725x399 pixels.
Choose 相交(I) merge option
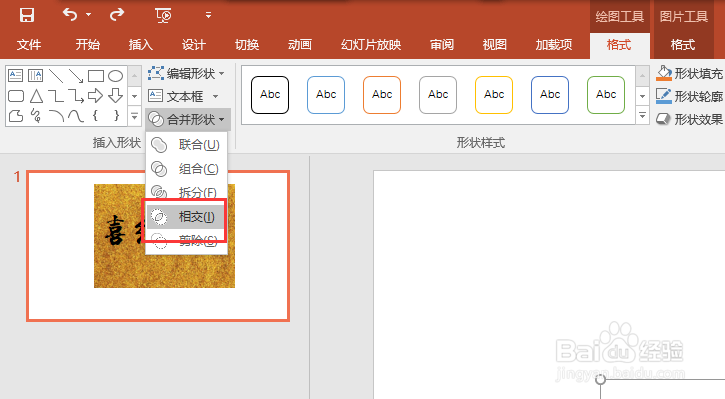(x=185, y=216)
